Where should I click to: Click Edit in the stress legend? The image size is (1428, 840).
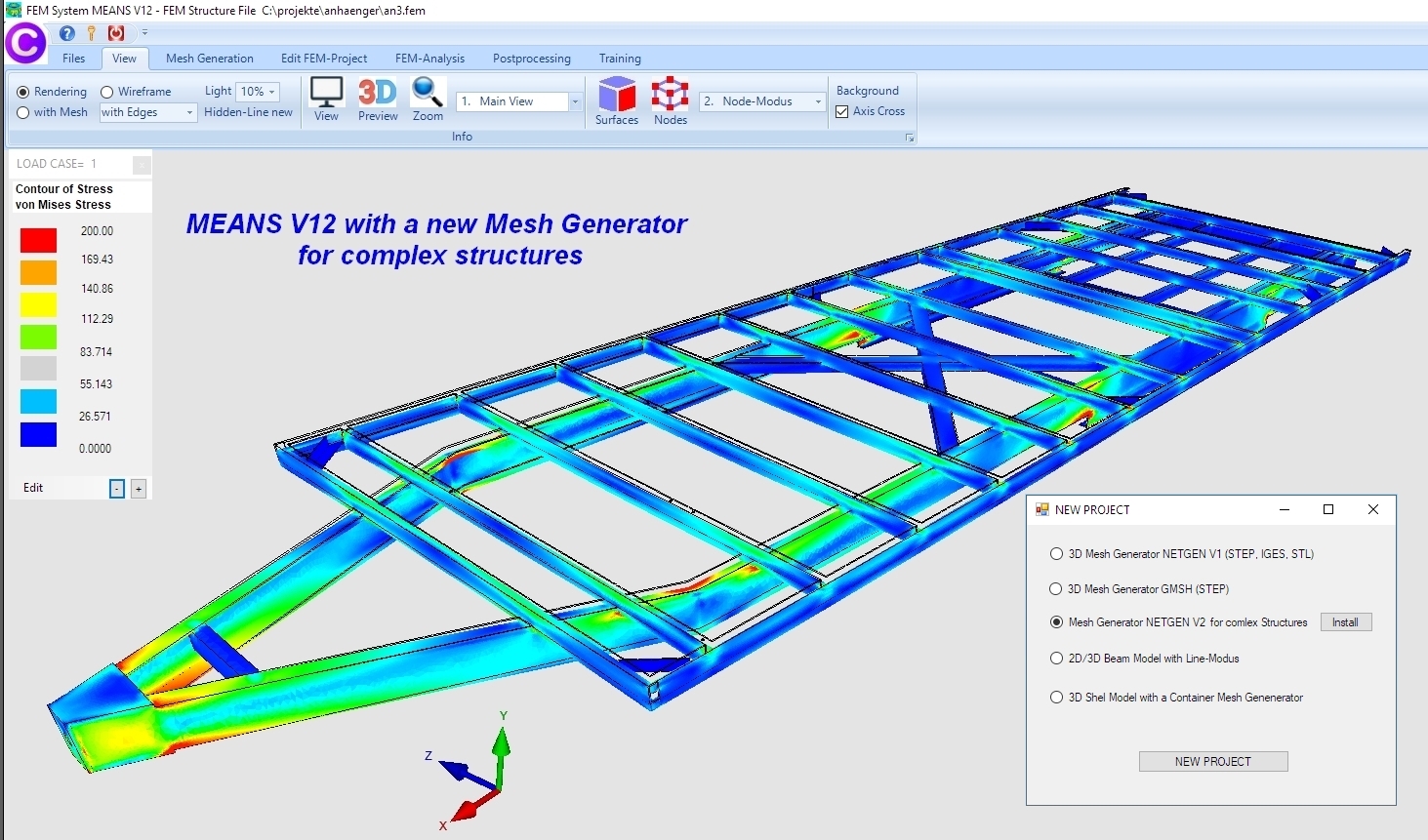pyautogui.click(x=33, y=488)
